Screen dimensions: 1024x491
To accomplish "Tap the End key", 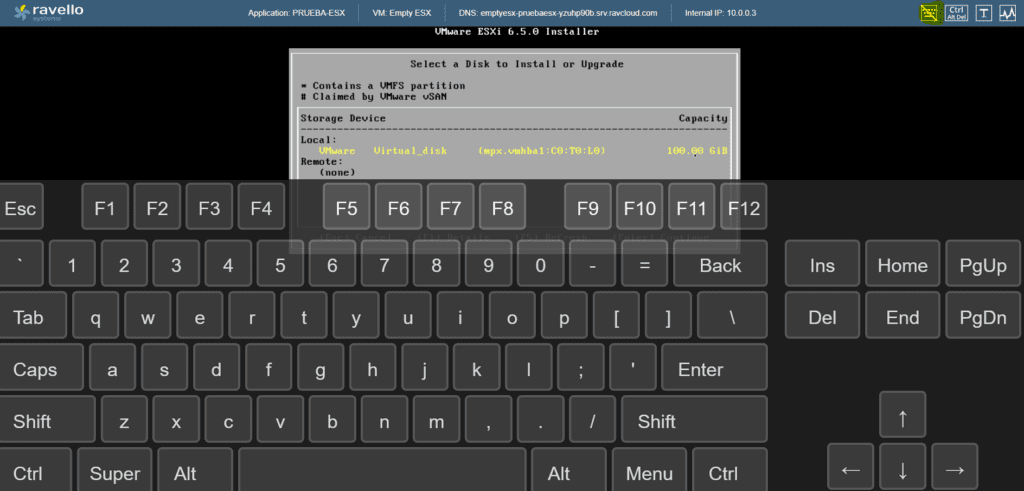I will click(x=903, y=315).
